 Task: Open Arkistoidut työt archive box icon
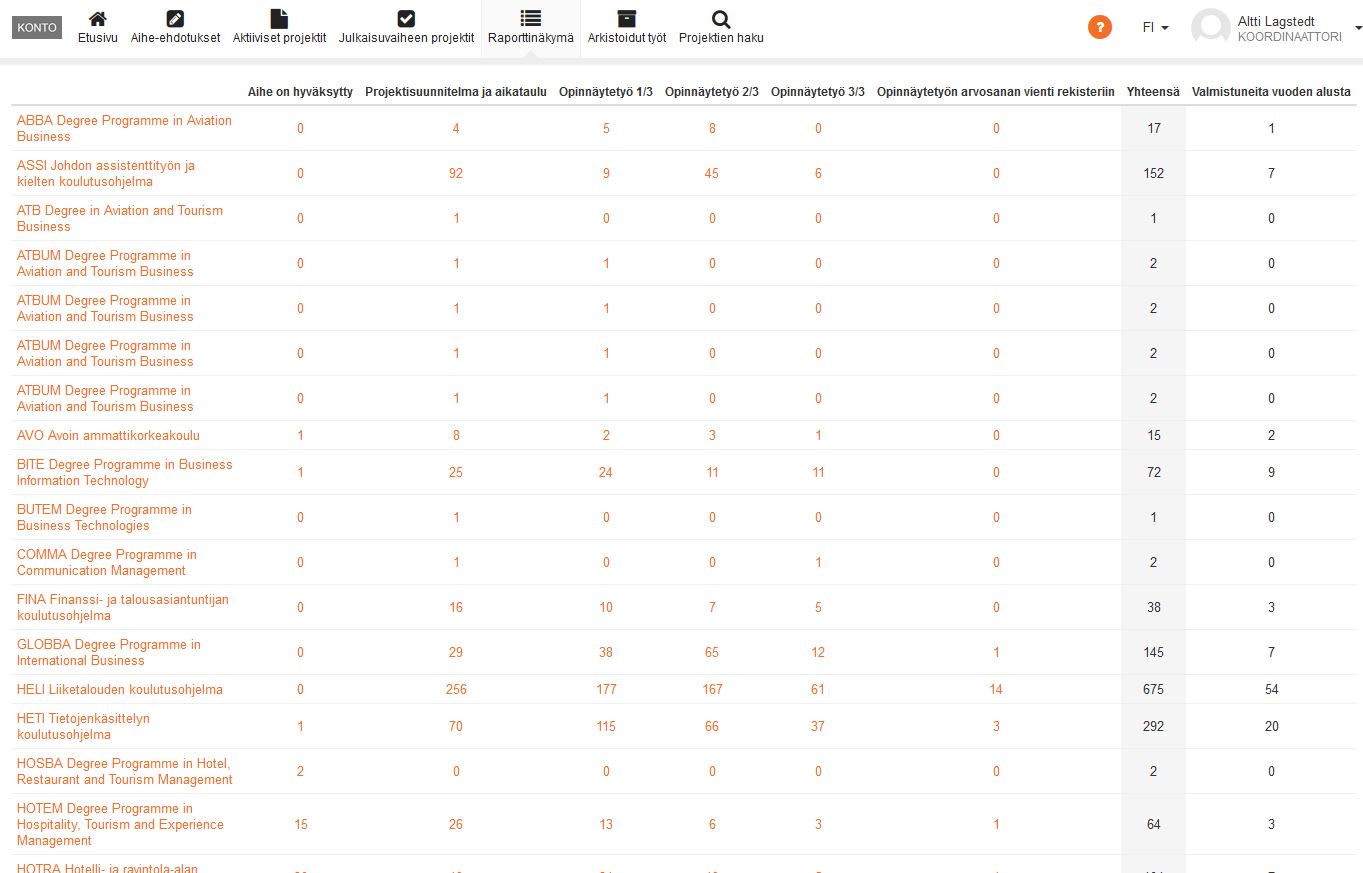[x=627, y=19]
